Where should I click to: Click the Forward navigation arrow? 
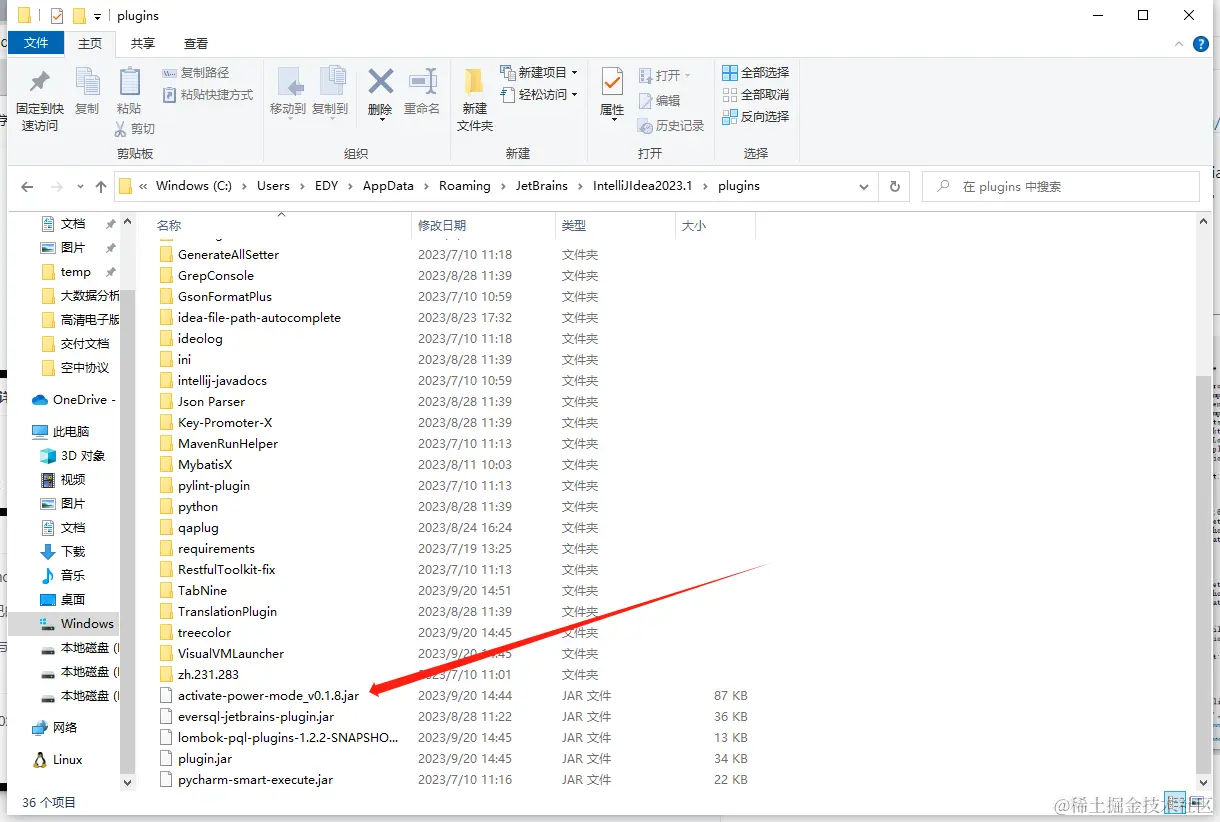56,187
